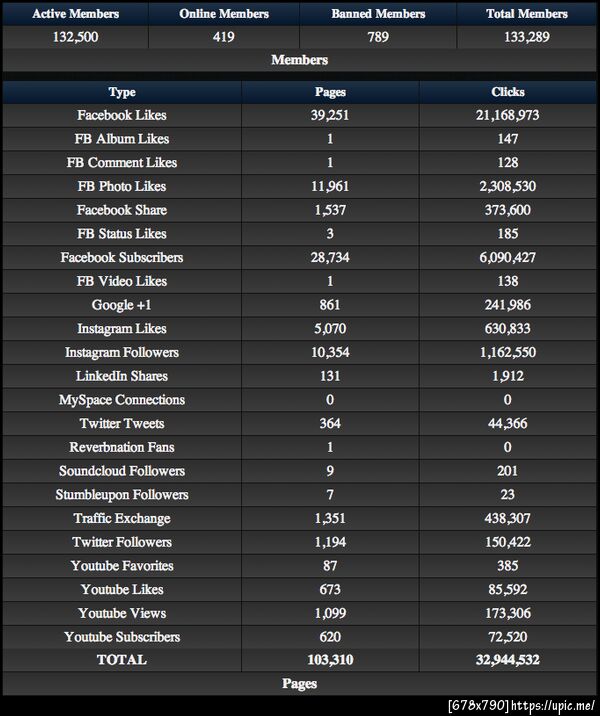This screenshot has height=716, width=600.
Task: Select the Online Members header cell
Action: point(224,14)
